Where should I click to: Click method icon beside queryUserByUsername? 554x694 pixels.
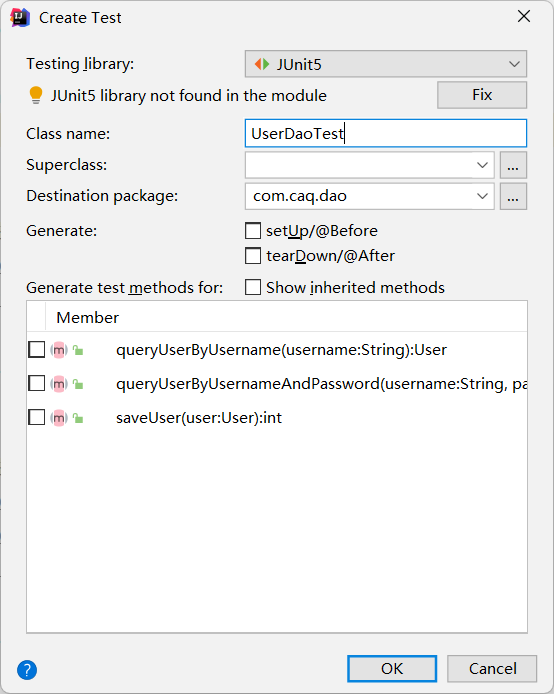point(59,350)
